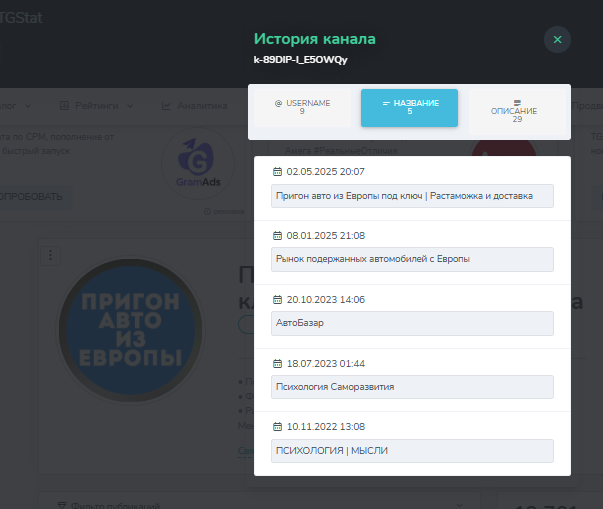Click the ПОПРОБОВАТЬ button
Screen dimensions: 603x509
pos(32,197)
